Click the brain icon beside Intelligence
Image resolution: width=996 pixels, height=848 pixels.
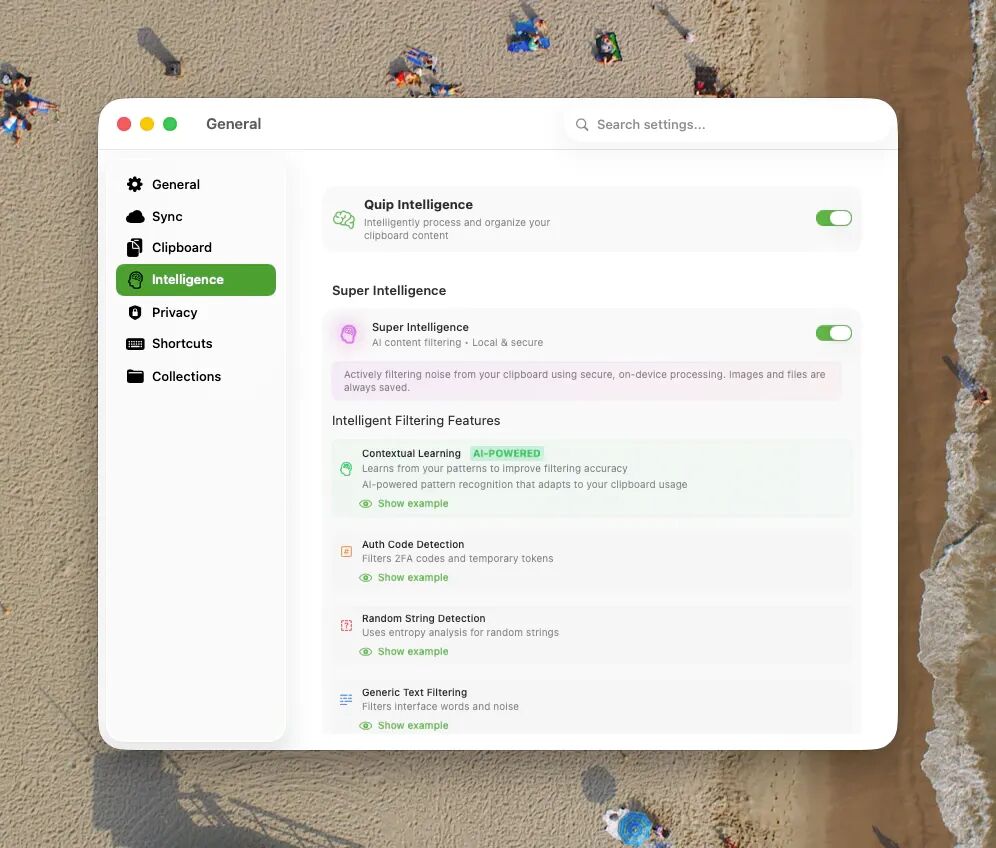135,279
